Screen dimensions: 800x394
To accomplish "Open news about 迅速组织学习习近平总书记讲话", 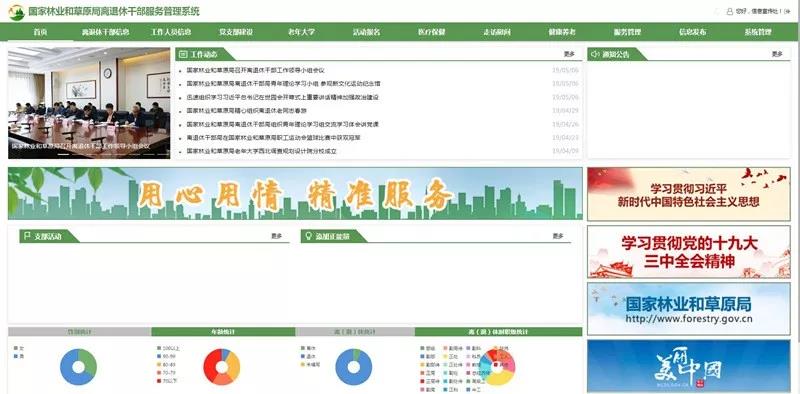I will (283, 97).
